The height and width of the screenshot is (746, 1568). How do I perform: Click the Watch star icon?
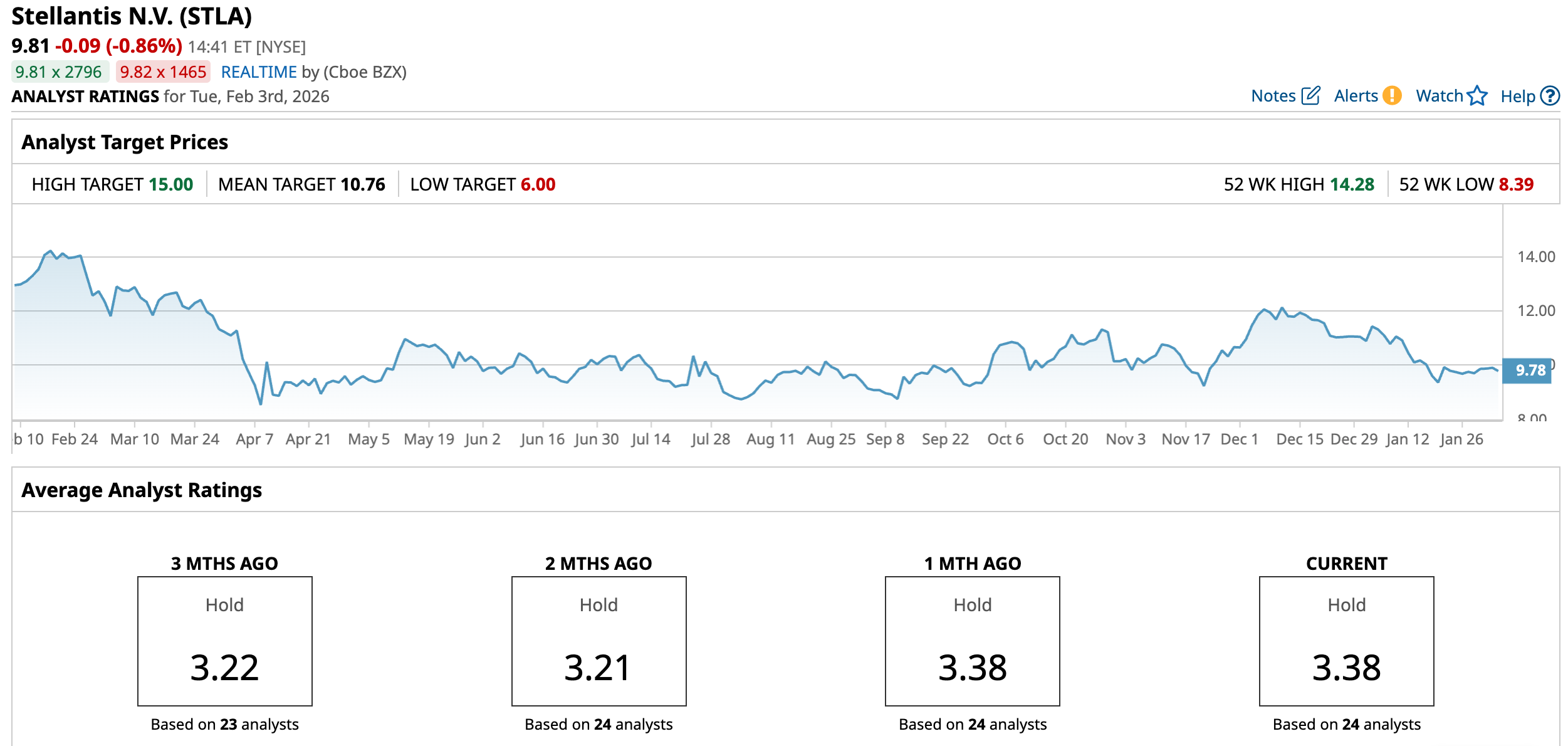coord(1477,95)
